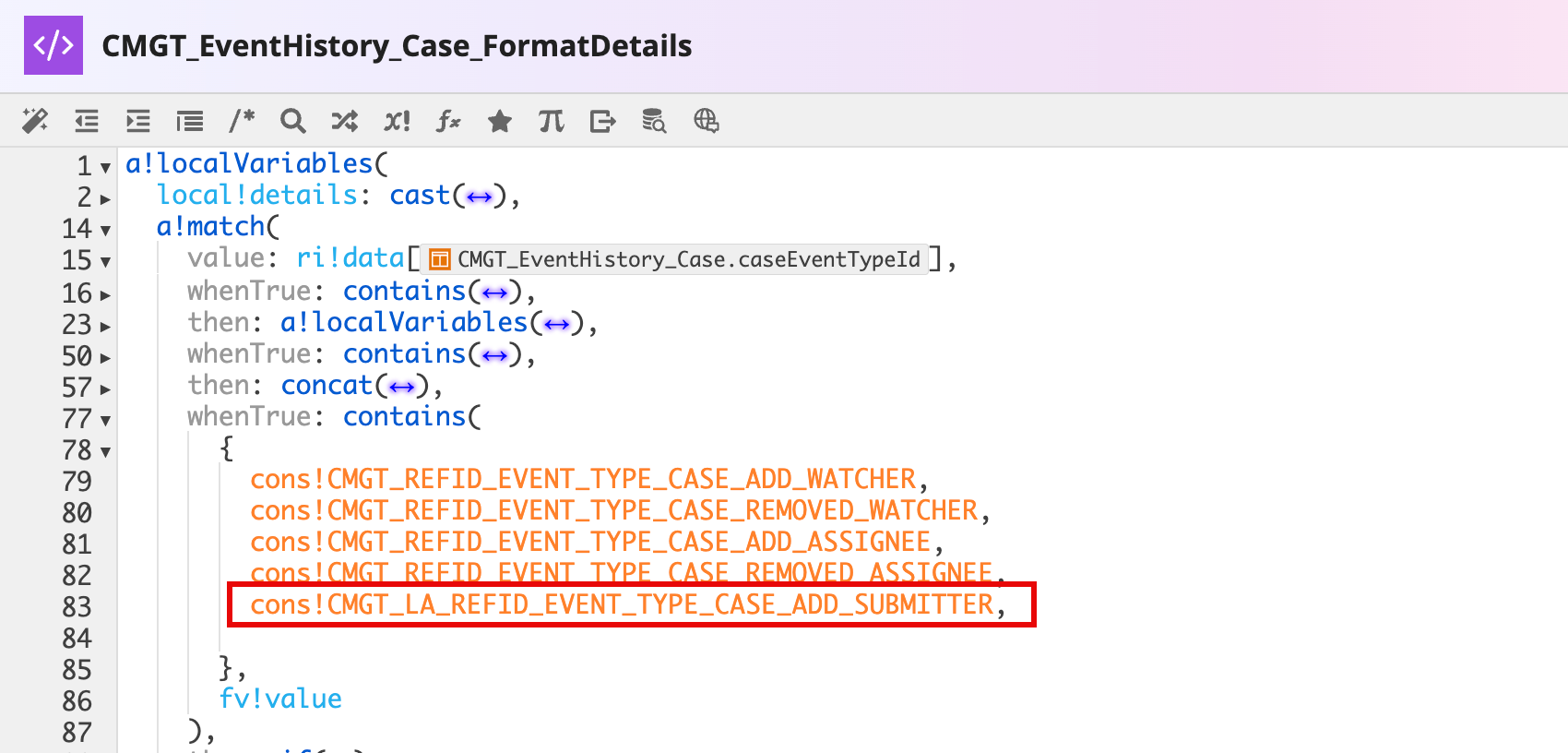This screenshot has height=753, width=1568.
Task: Click the list formatting icon
Action: tap(190, 121)
